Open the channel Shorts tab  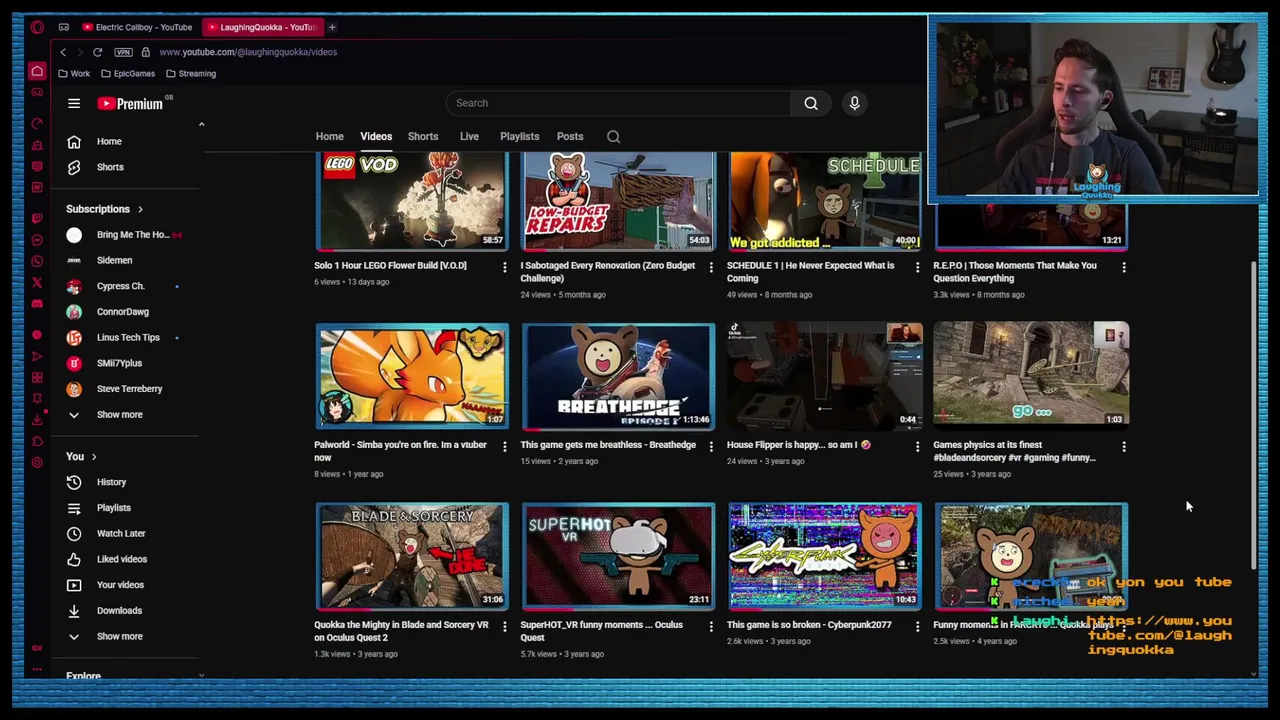click(423, 137)
